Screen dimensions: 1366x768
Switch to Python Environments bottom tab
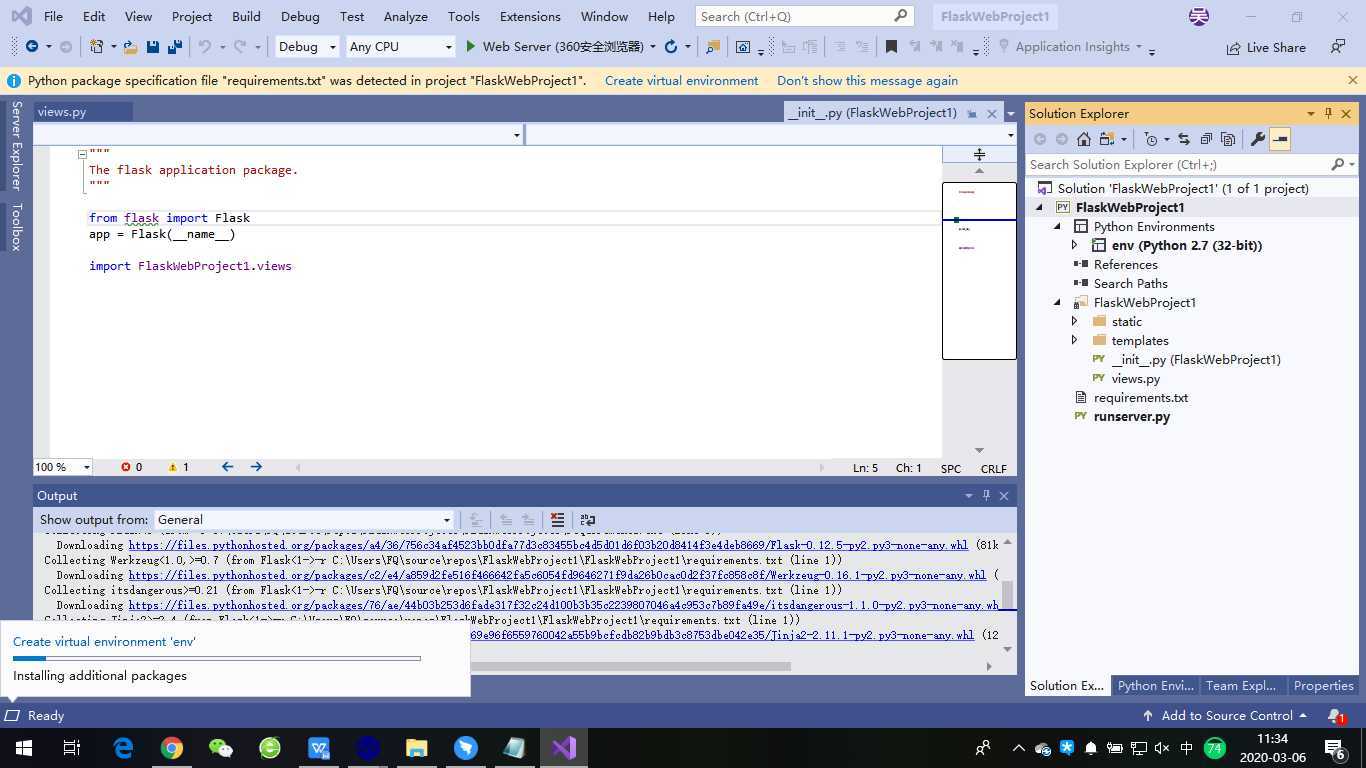coord(1155,686)
